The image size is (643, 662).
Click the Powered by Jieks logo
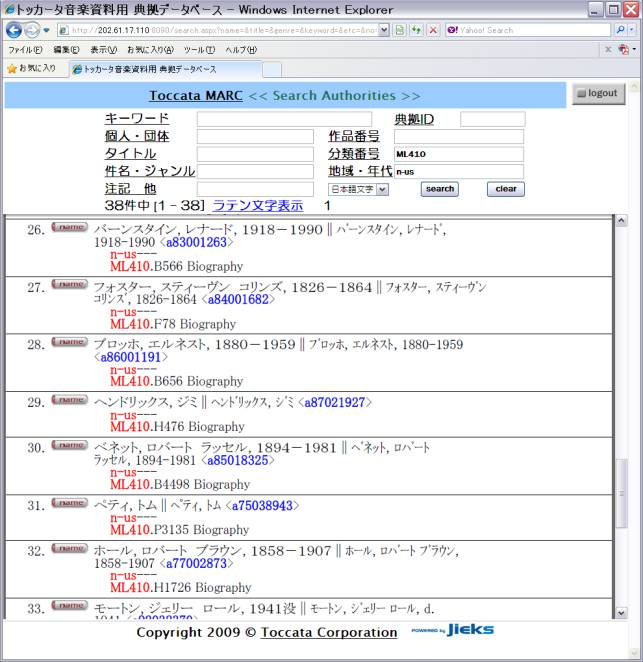click(453, 630)
